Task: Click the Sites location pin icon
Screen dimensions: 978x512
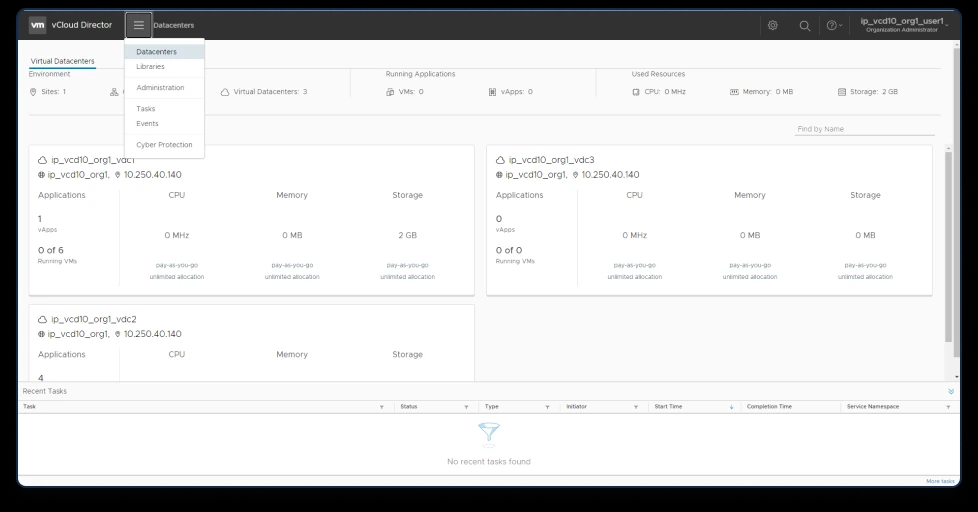Action: [33, 92]
